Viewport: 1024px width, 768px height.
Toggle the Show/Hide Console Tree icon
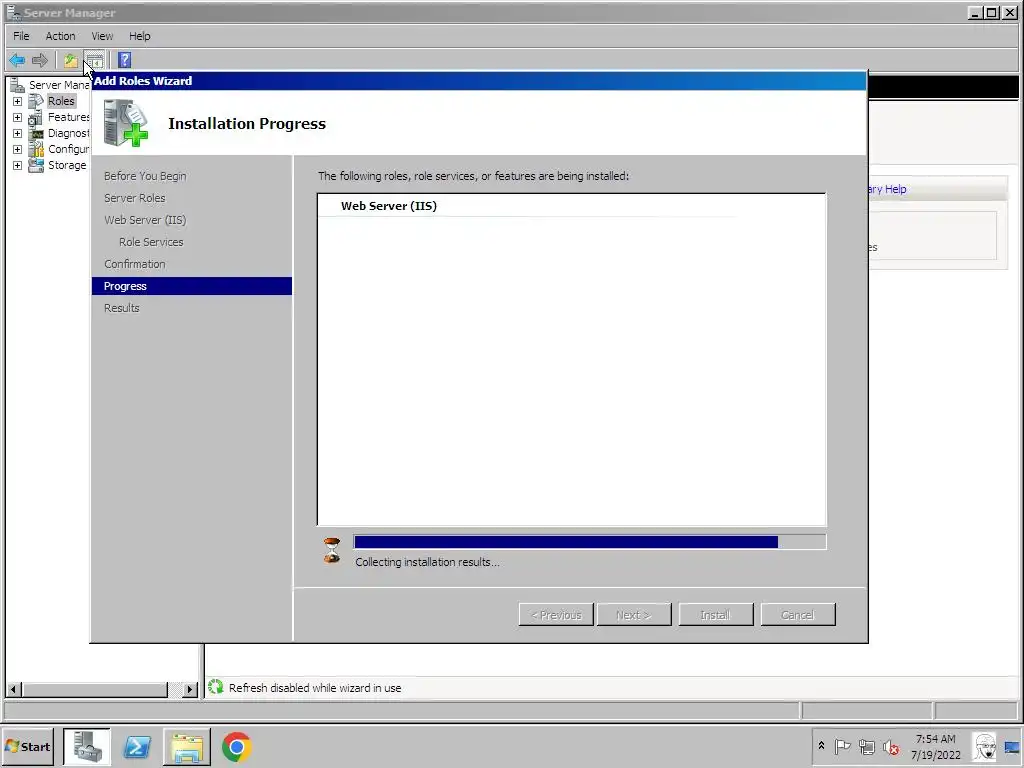[95, 61]
